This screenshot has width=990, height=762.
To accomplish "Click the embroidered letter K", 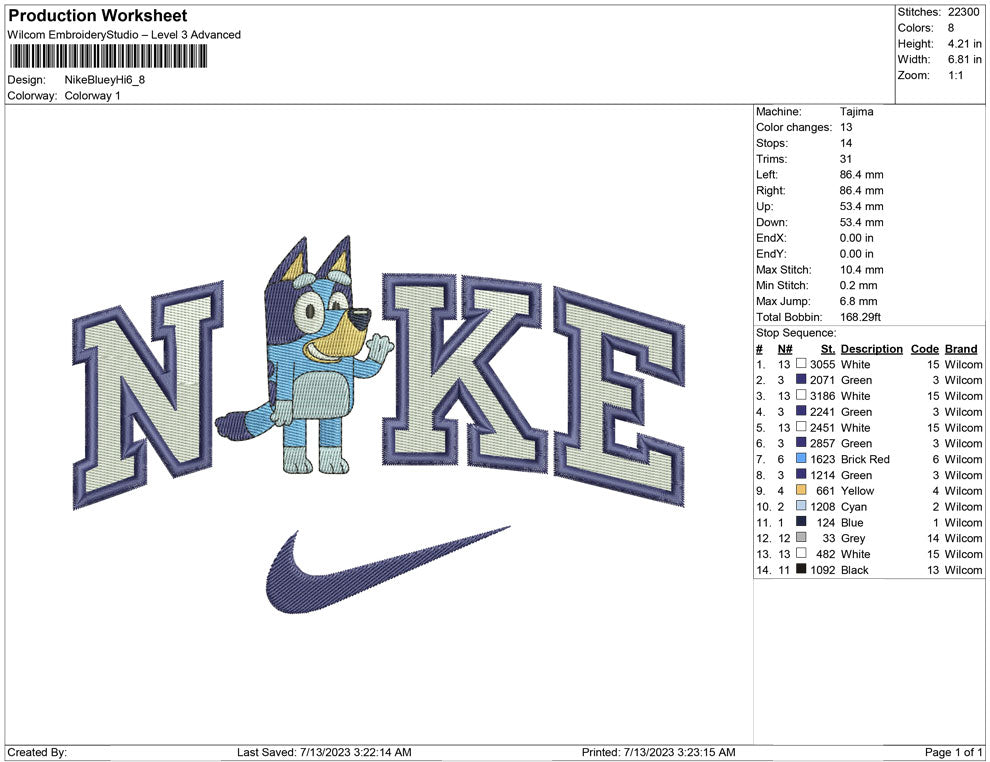I will [463, 372].
